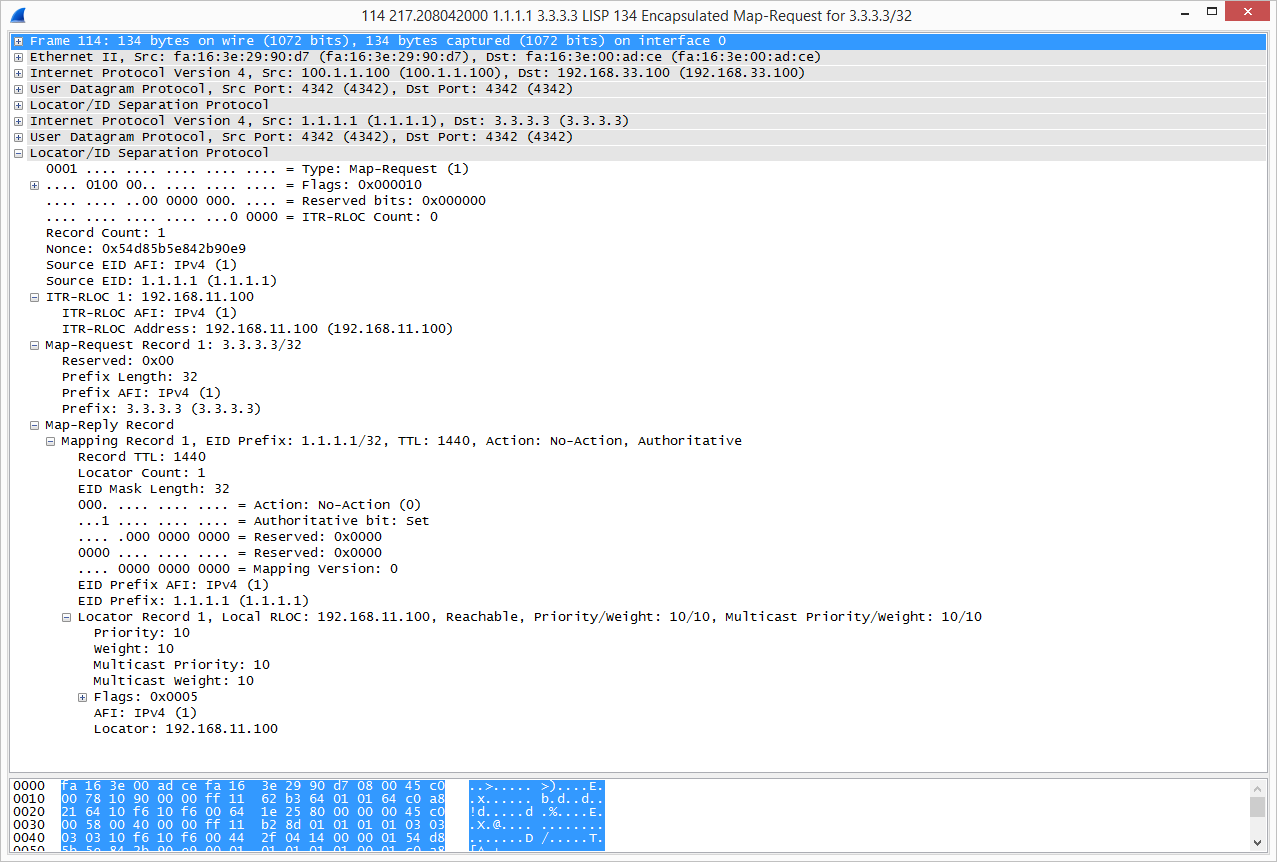
Task: Select the Nonce: 0x54d85b5e842b90e9 line
Action: click(146, 249)
